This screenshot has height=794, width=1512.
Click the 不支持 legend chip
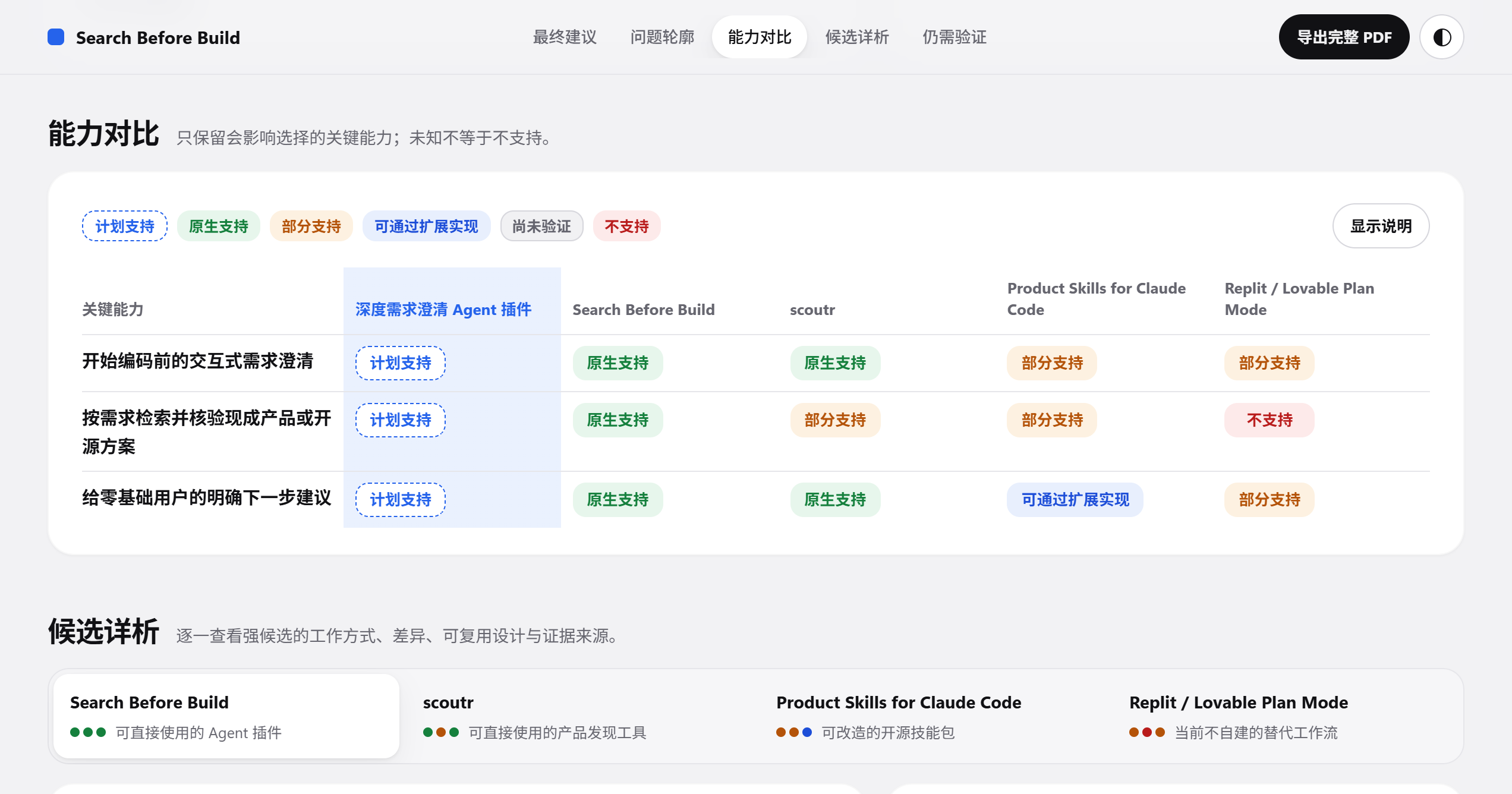click(626, 226)
